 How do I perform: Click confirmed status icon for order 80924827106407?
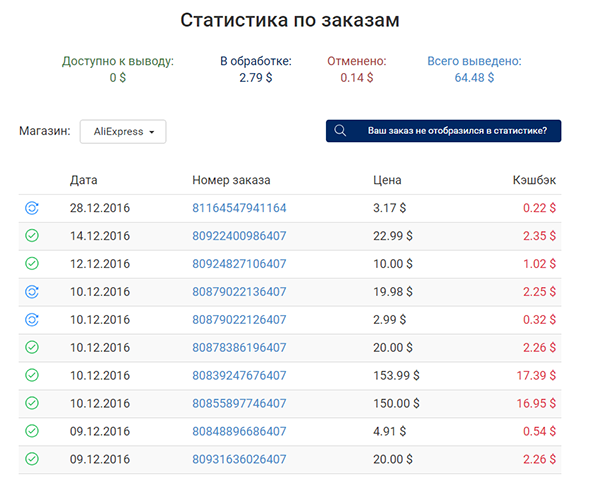(31, 264)
